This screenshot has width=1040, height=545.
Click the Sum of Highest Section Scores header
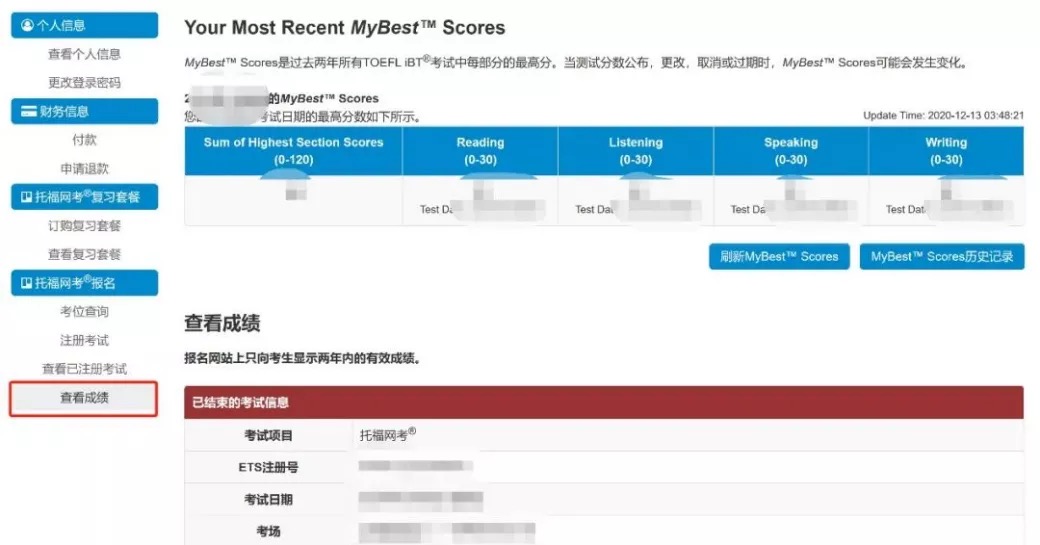click(293, 151)
